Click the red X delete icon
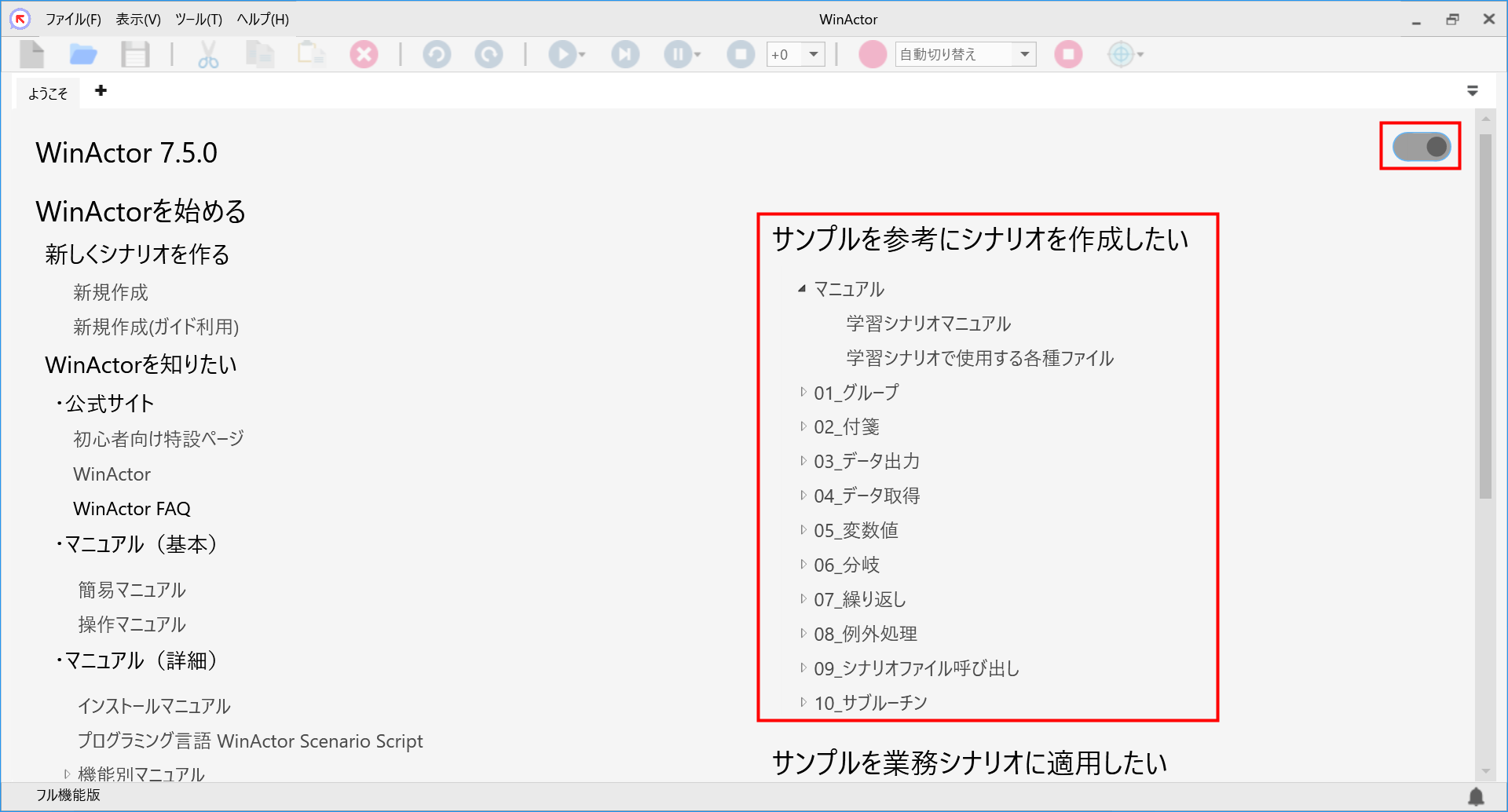The image size is (1508, 812). point(364,54)
